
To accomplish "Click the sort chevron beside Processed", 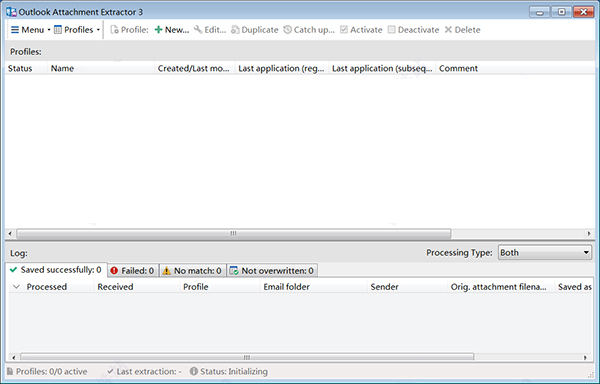I will 16,287.
